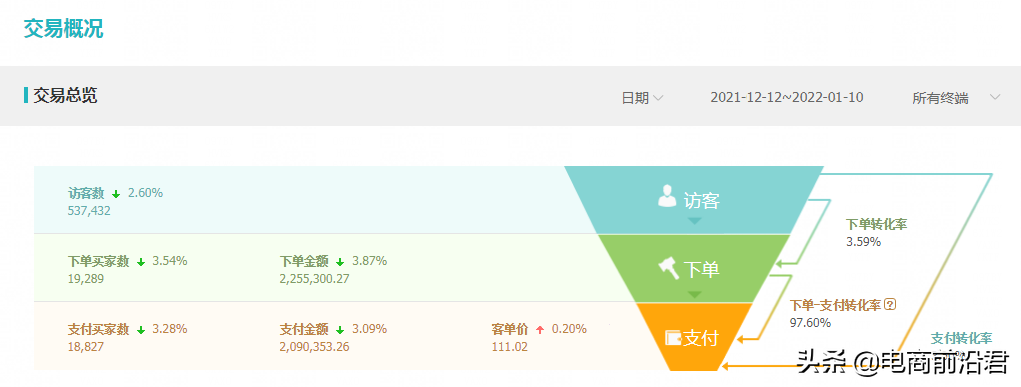Click the 下单转化率 label
This screenshot has width=1021, height=387.
[876, 225]
